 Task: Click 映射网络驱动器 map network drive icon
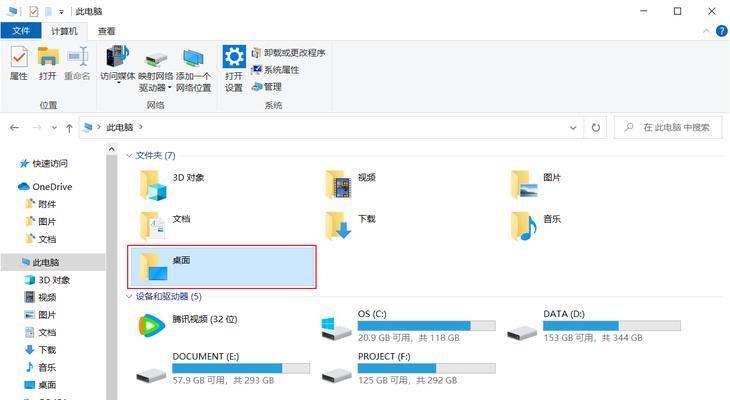point(155,68)
